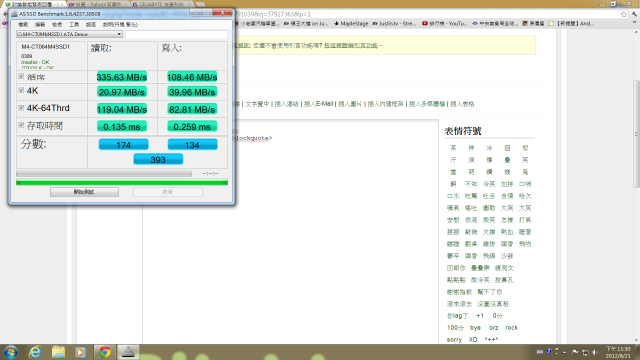Show hidden system tray icons
The image size is (640, 360).
click(564, 352)
